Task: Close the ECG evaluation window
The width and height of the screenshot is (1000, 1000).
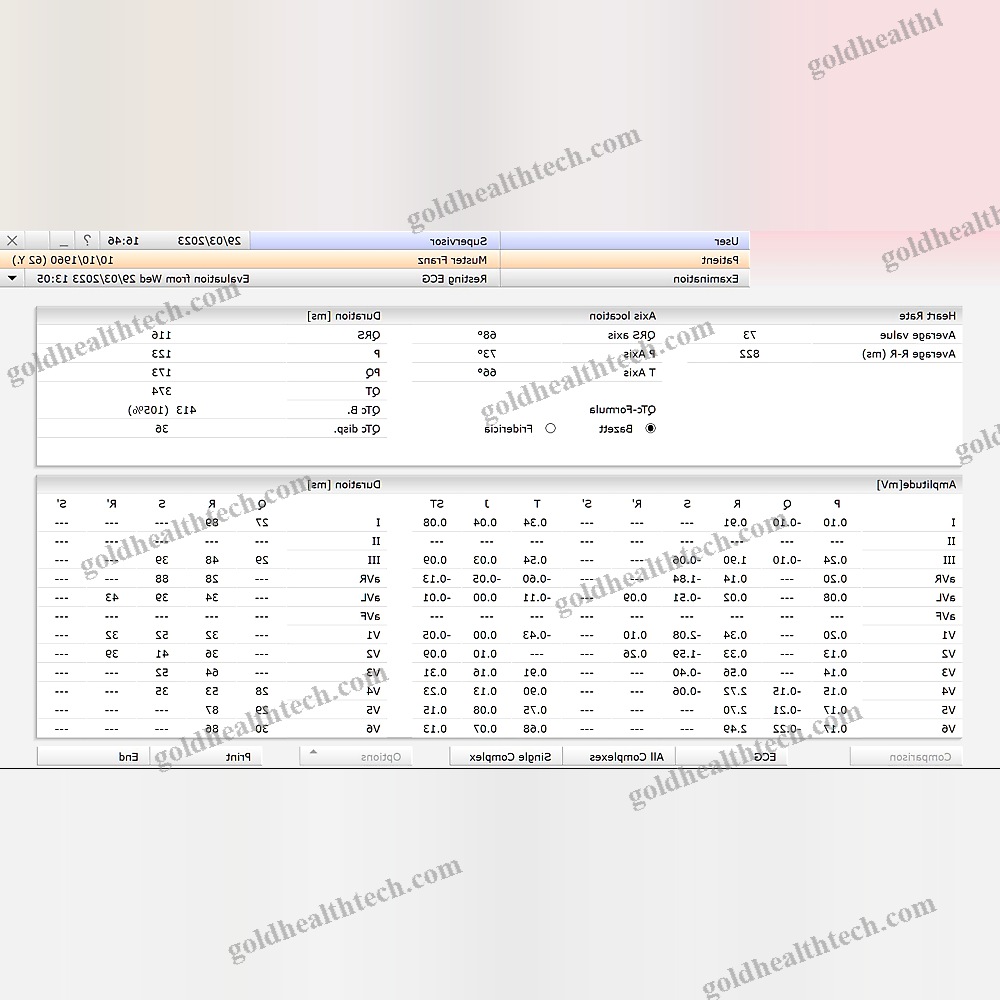Action: click(12, 240)
